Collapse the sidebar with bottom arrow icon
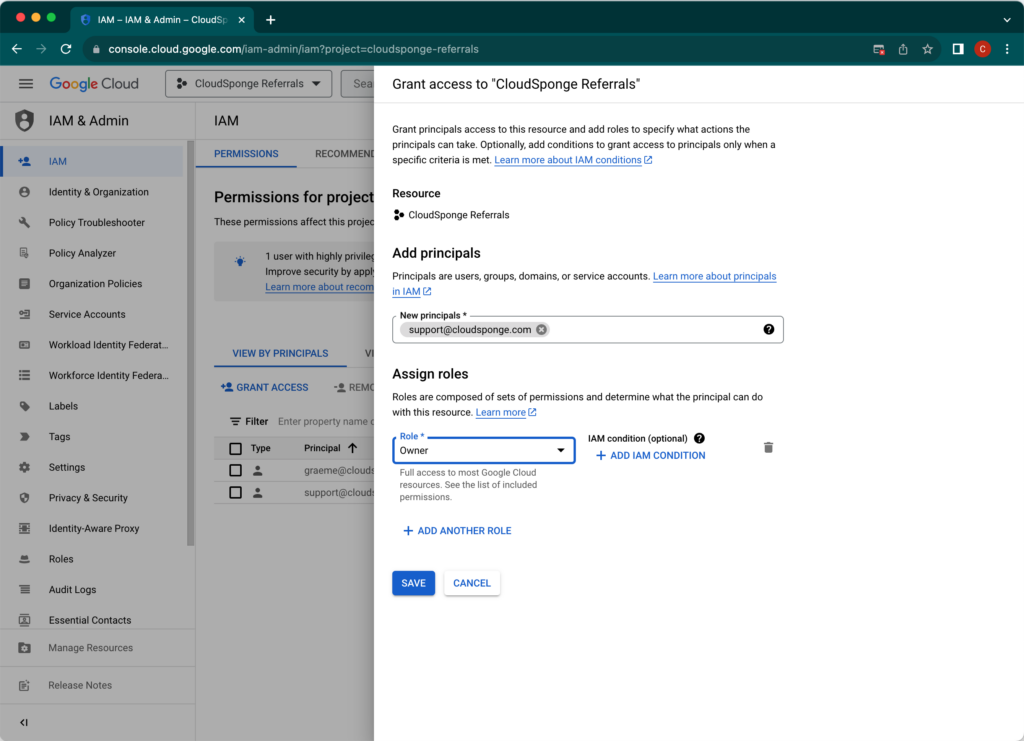 click(24, 722)
